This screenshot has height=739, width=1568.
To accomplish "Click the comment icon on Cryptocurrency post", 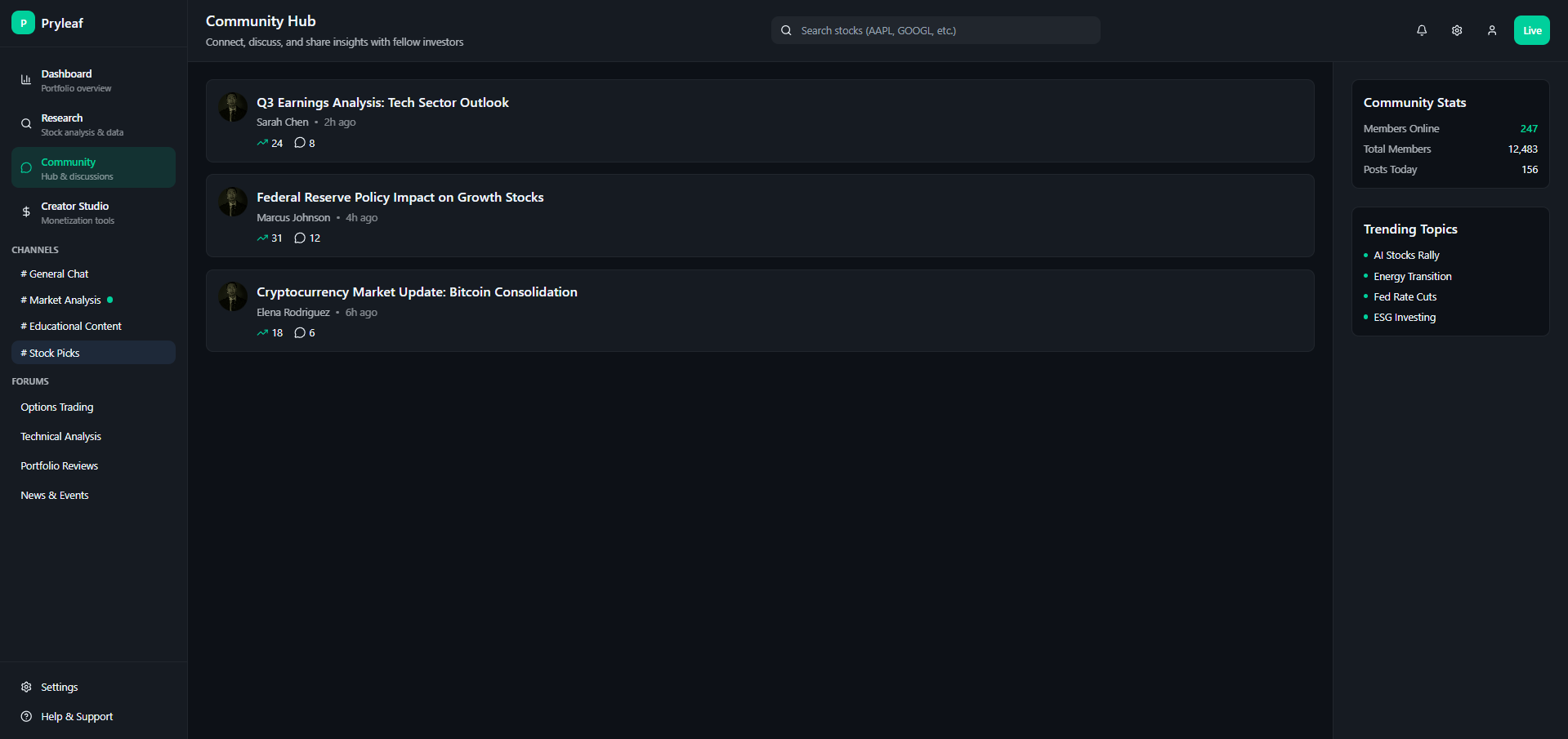I will pos(300,333).
